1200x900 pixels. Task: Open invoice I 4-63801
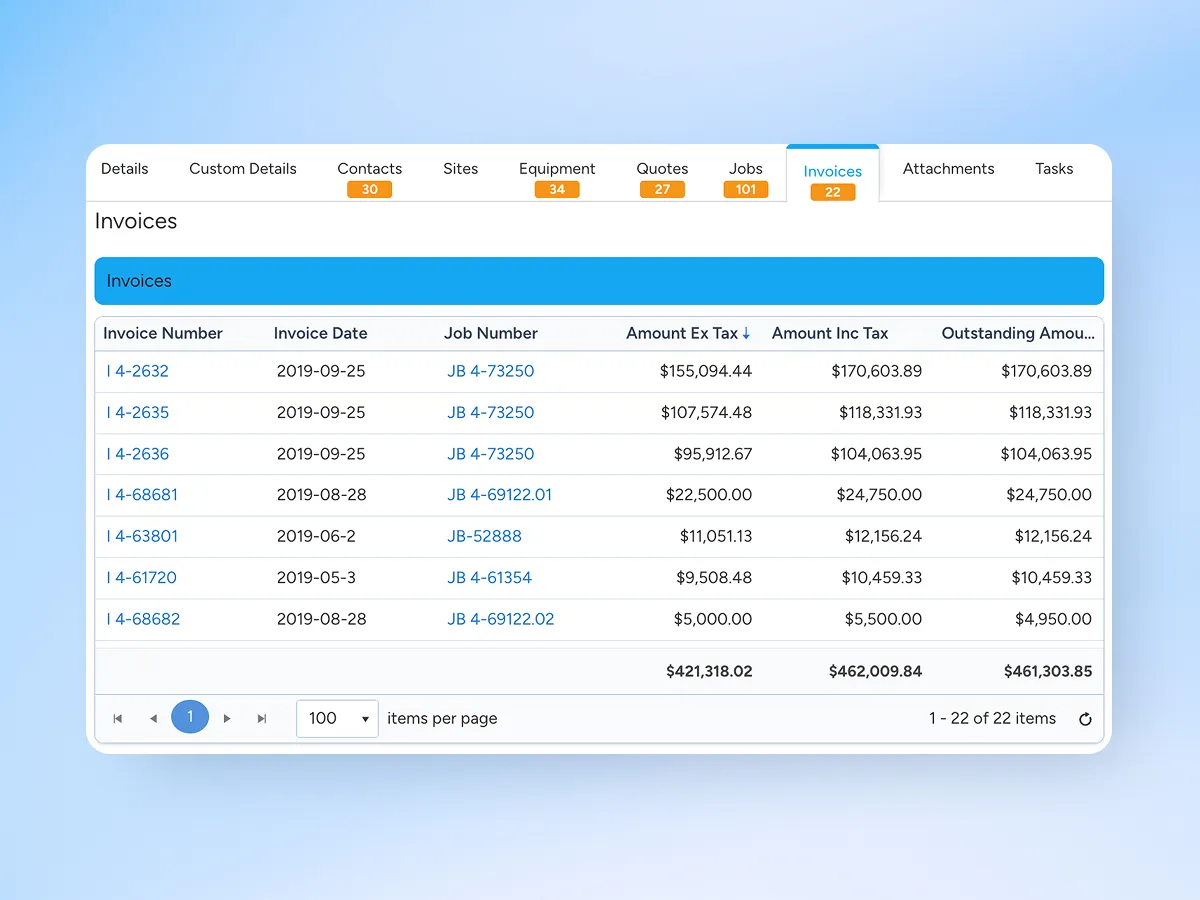142,536
